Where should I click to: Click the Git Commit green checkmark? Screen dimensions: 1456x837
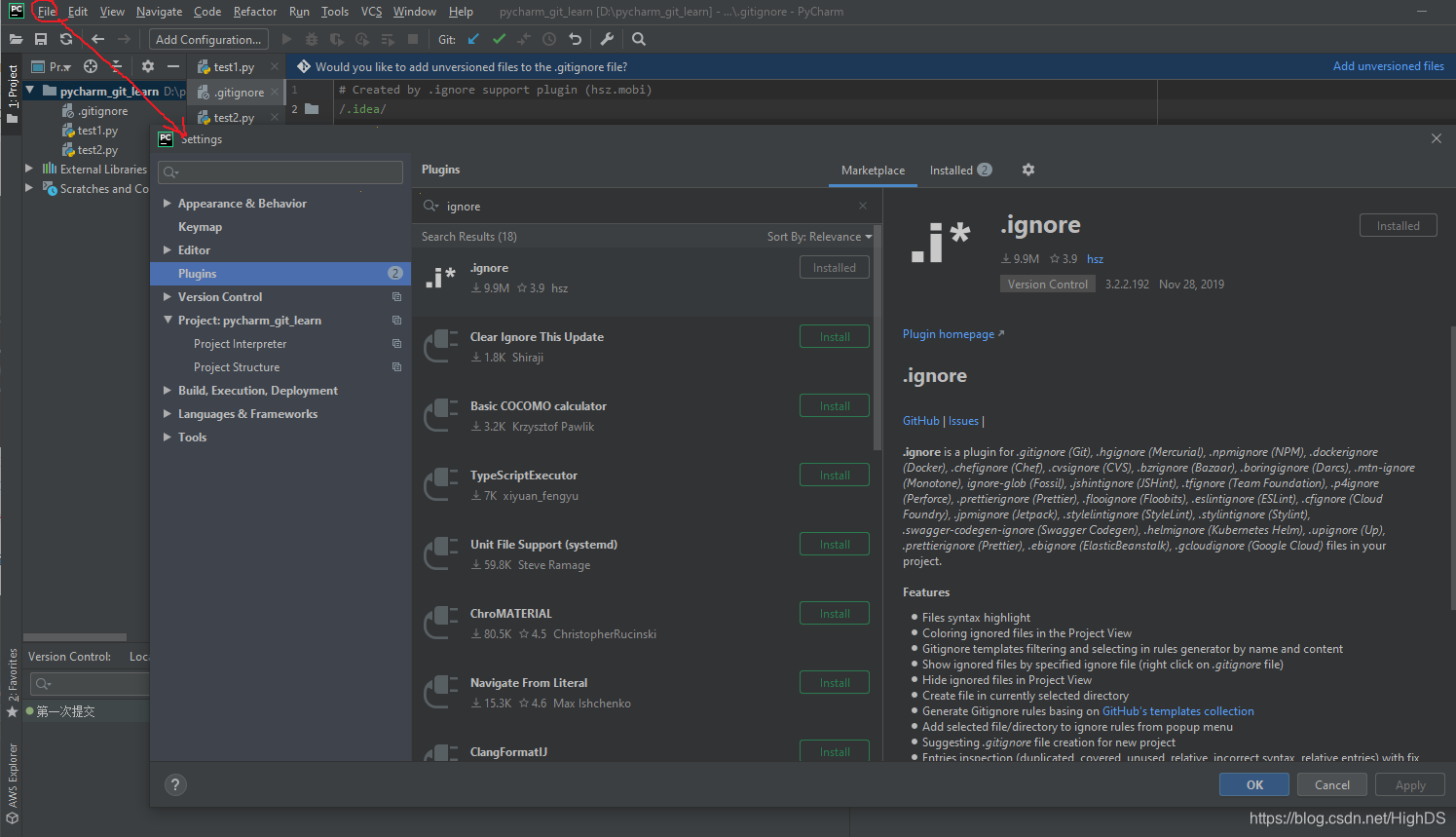[500, 39]
